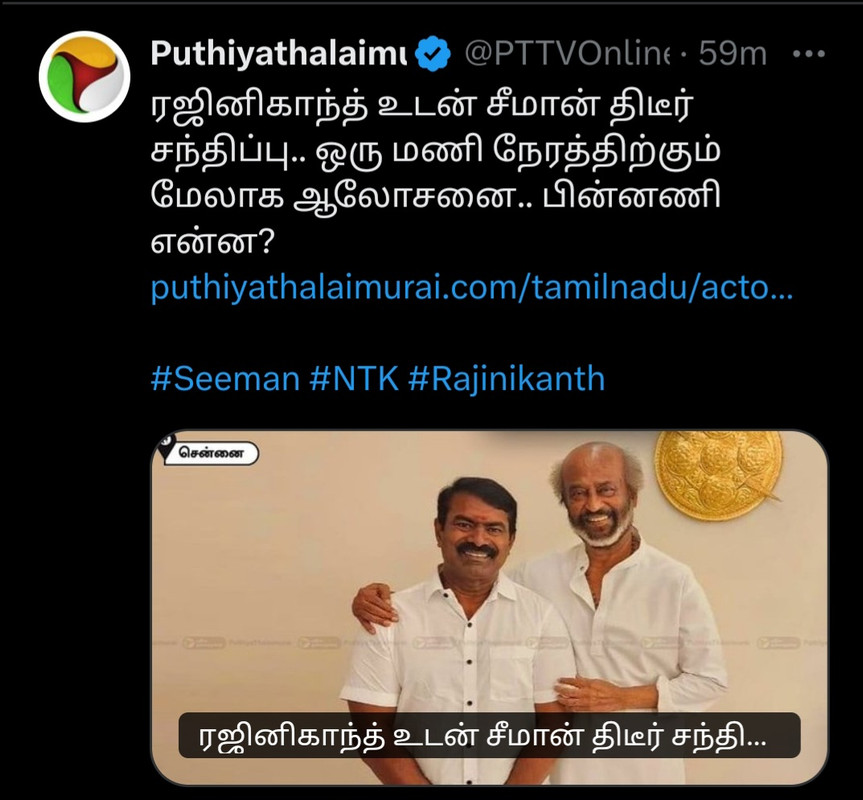Click the Tamil headline caption bar on image
863x800 pixels.
489,735
